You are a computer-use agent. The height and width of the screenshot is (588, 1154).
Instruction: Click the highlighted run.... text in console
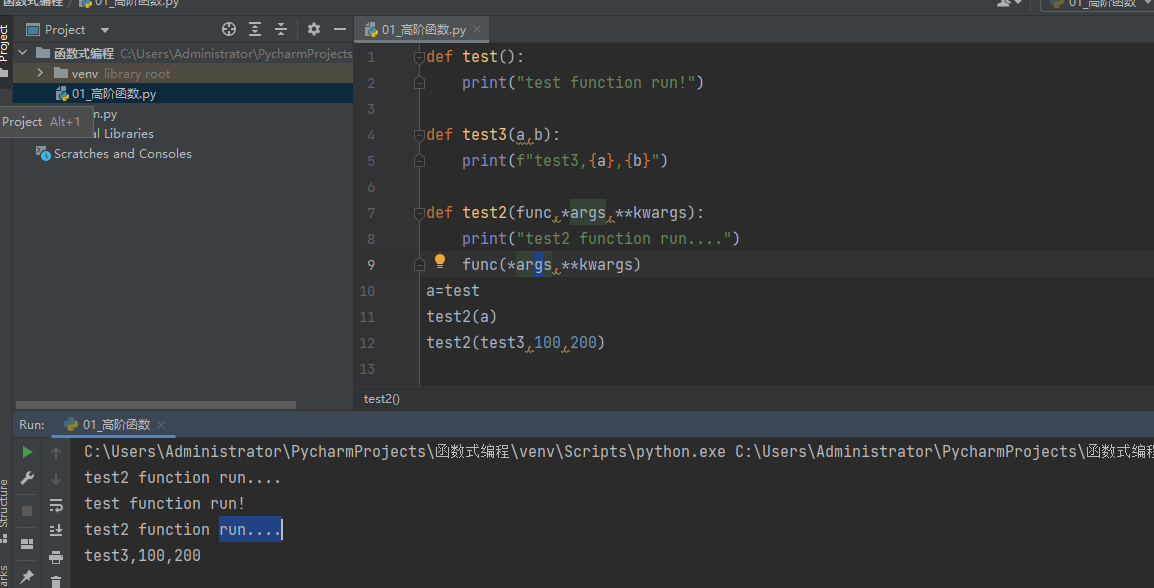[250, 530]
